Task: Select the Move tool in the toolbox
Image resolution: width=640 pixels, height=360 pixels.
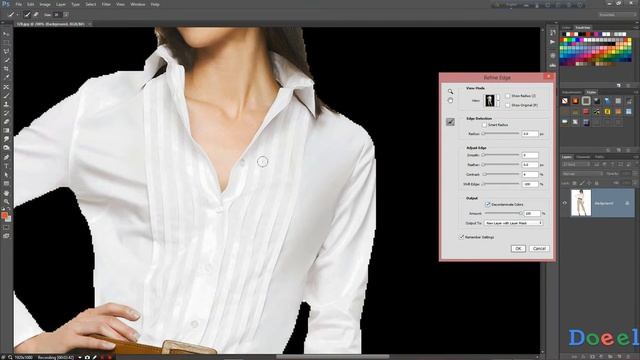Action: pos(6,34)
